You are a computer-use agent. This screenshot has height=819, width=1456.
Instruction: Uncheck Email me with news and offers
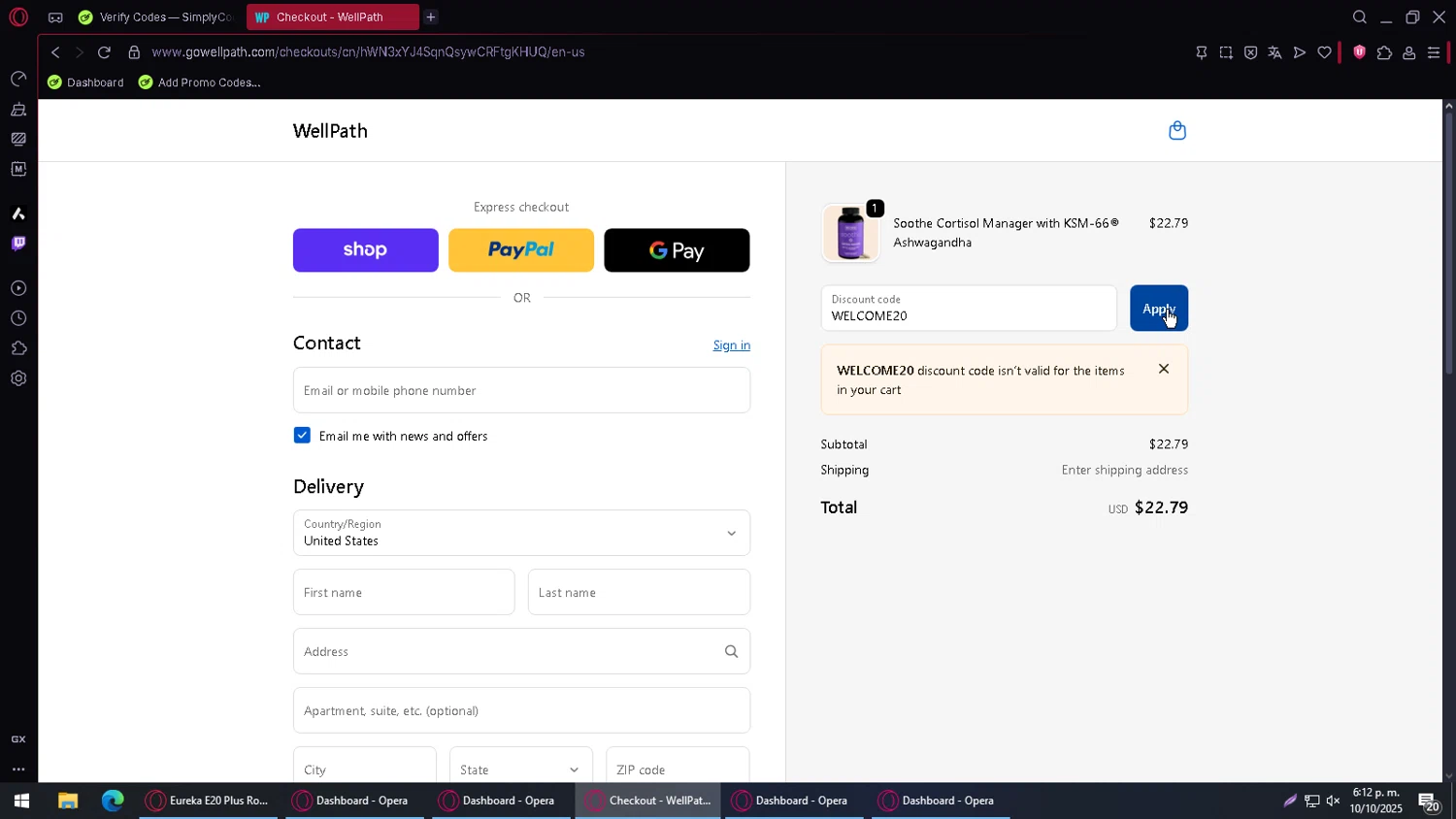click(x=302, y=436)
